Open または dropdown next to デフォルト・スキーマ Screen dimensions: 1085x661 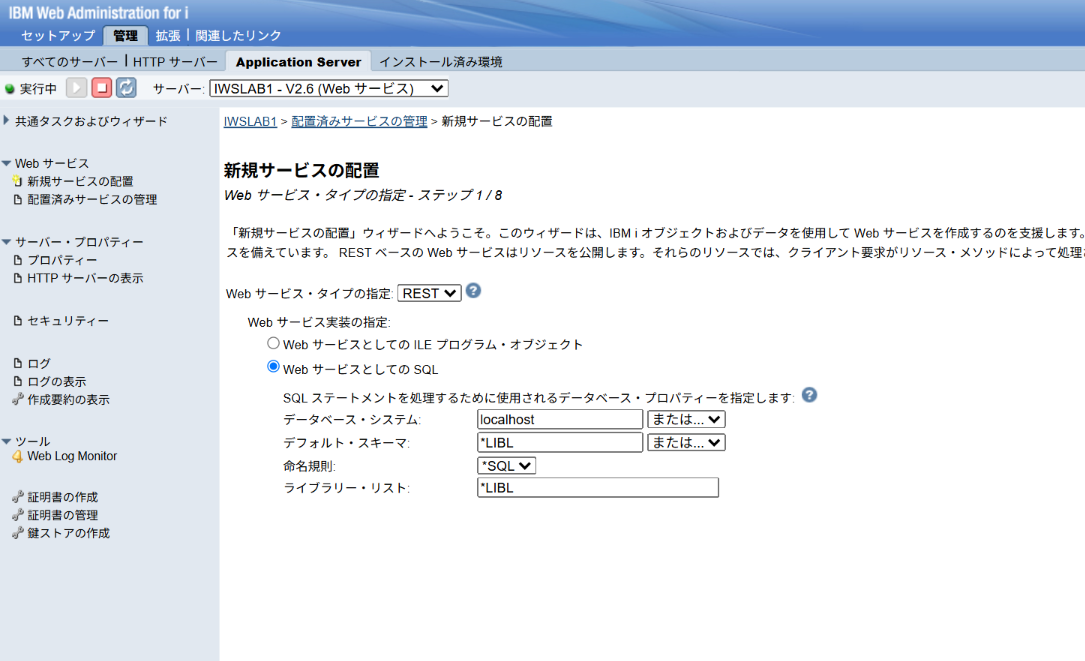(x=686, y=443)
